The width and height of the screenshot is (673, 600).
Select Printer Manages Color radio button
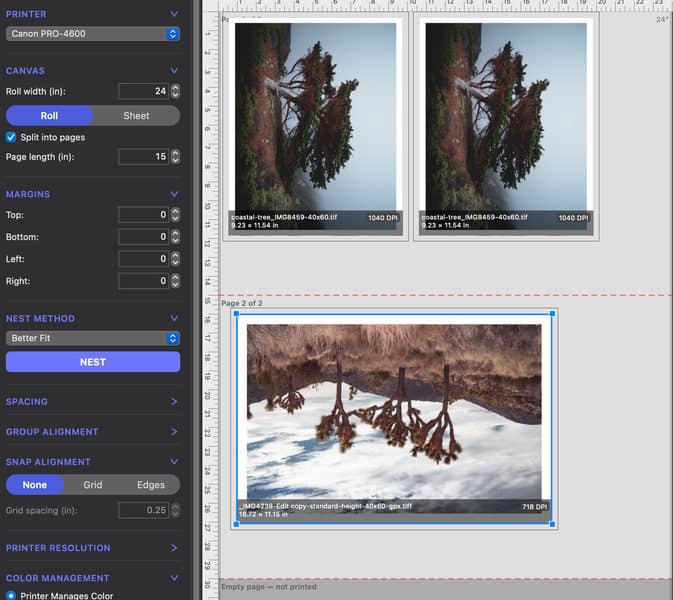[x=11, y=596]
